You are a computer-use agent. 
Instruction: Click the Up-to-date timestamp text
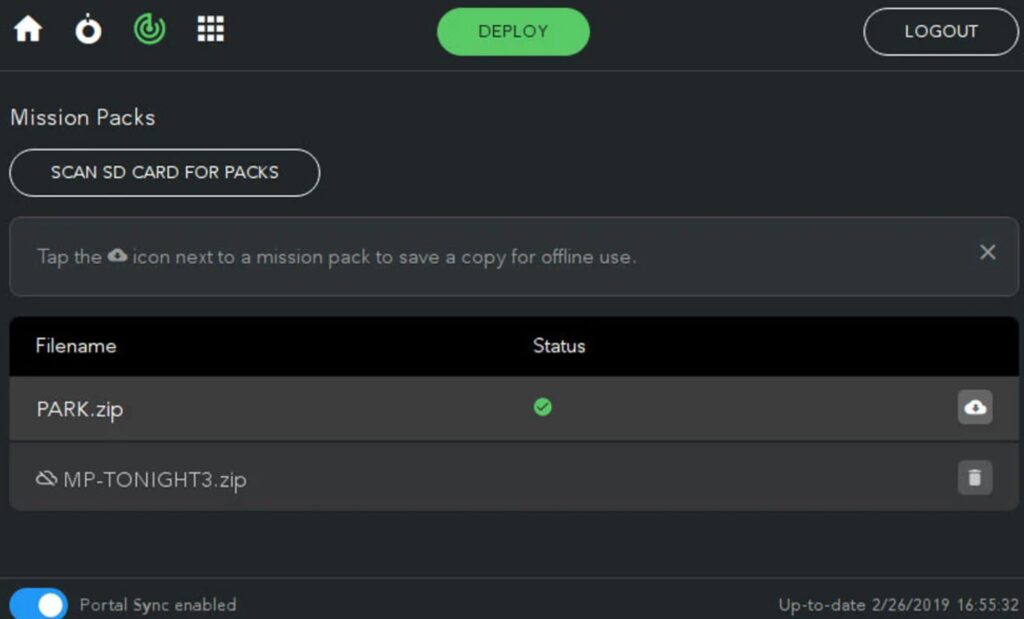coord(898,605)
